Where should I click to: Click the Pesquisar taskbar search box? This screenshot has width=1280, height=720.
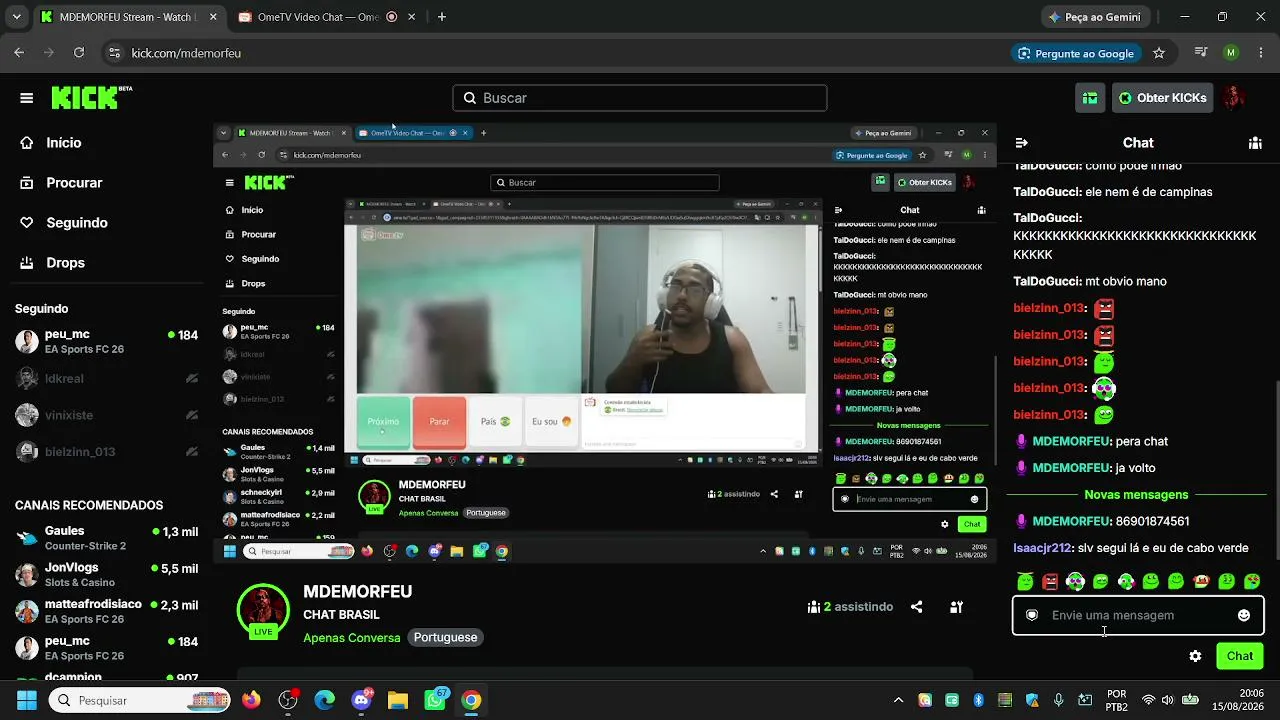140,701
